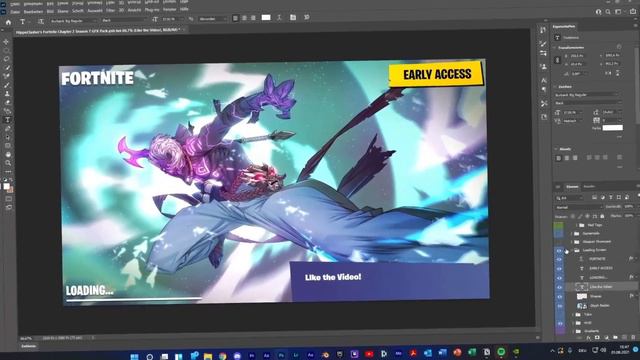Open the anti-aliasing dropdown in options bar
This screenshot has width=640, height=360.
[212, 19]
